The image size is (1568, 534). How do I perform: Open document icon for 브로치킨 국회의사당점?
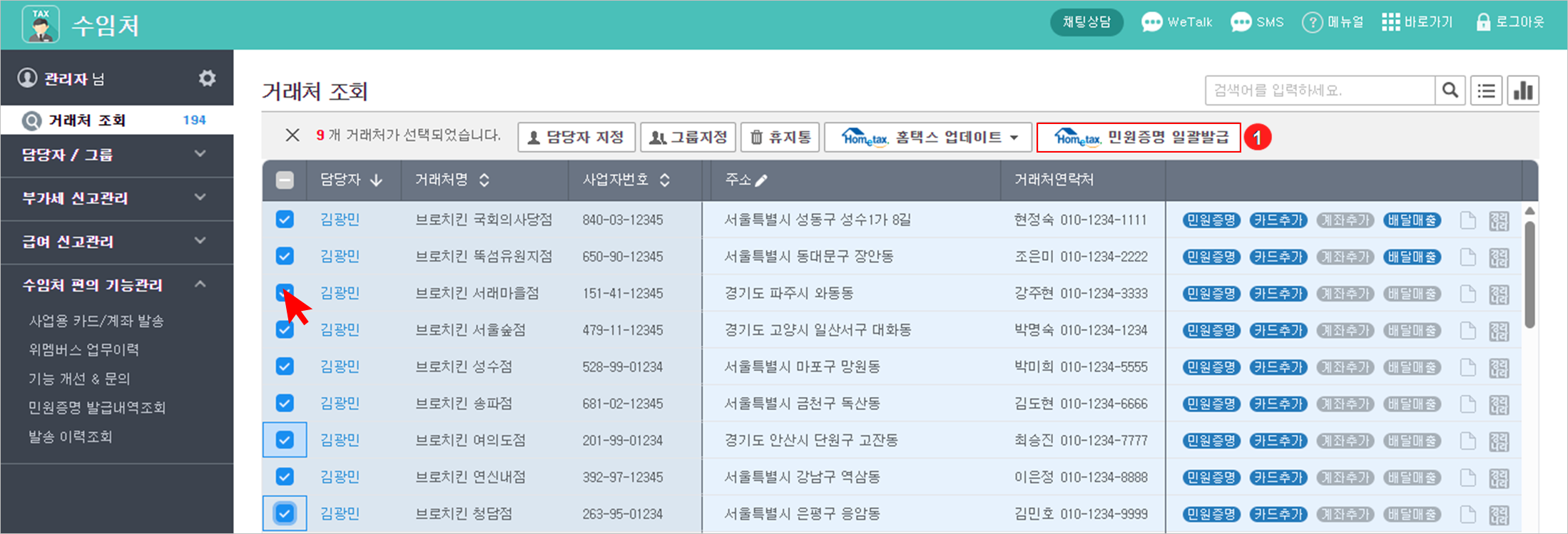pyautogui.click(x=1467, y=220)
